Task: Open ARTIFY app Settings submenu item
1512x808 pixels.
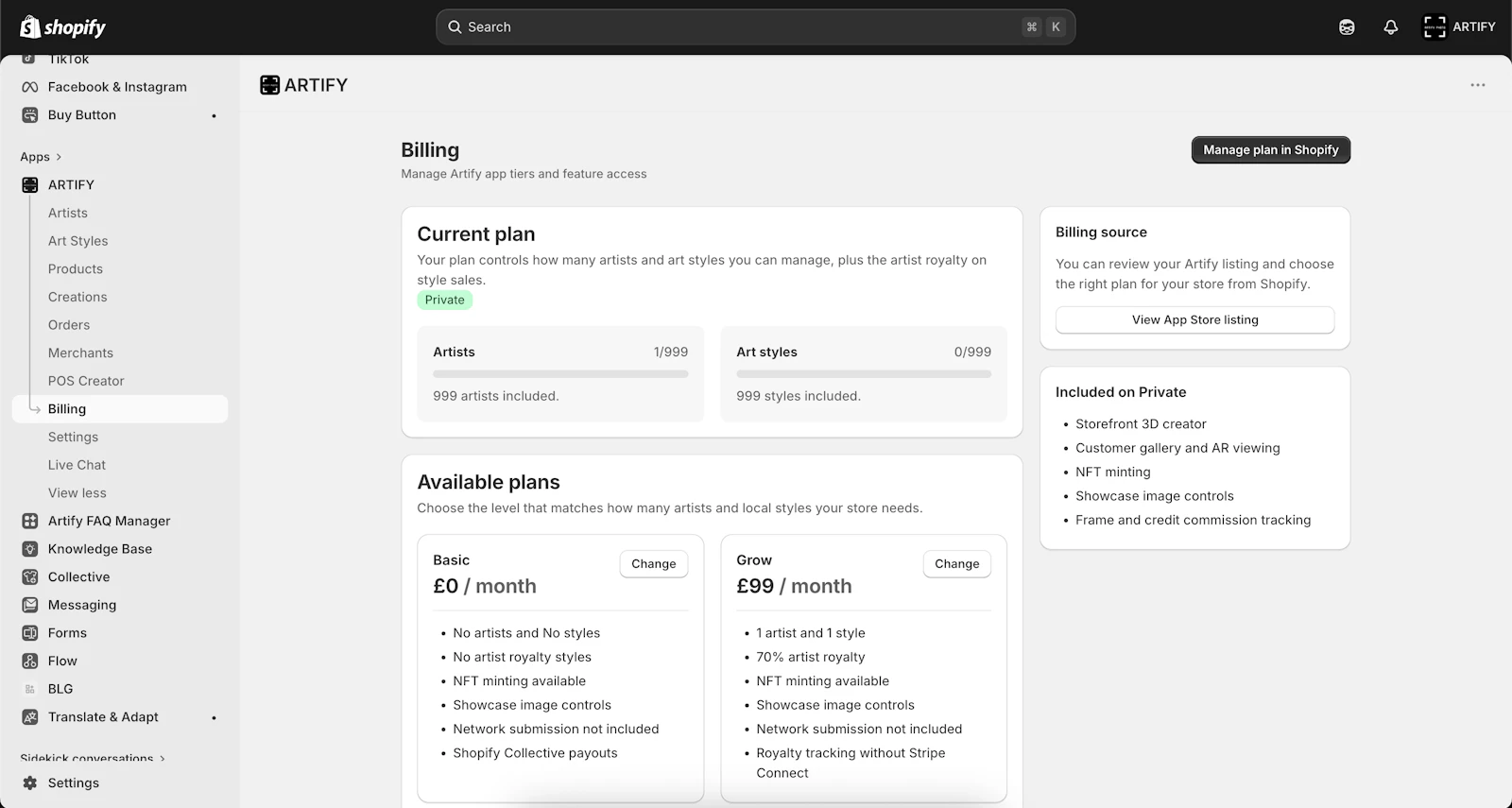Action: 73,438
